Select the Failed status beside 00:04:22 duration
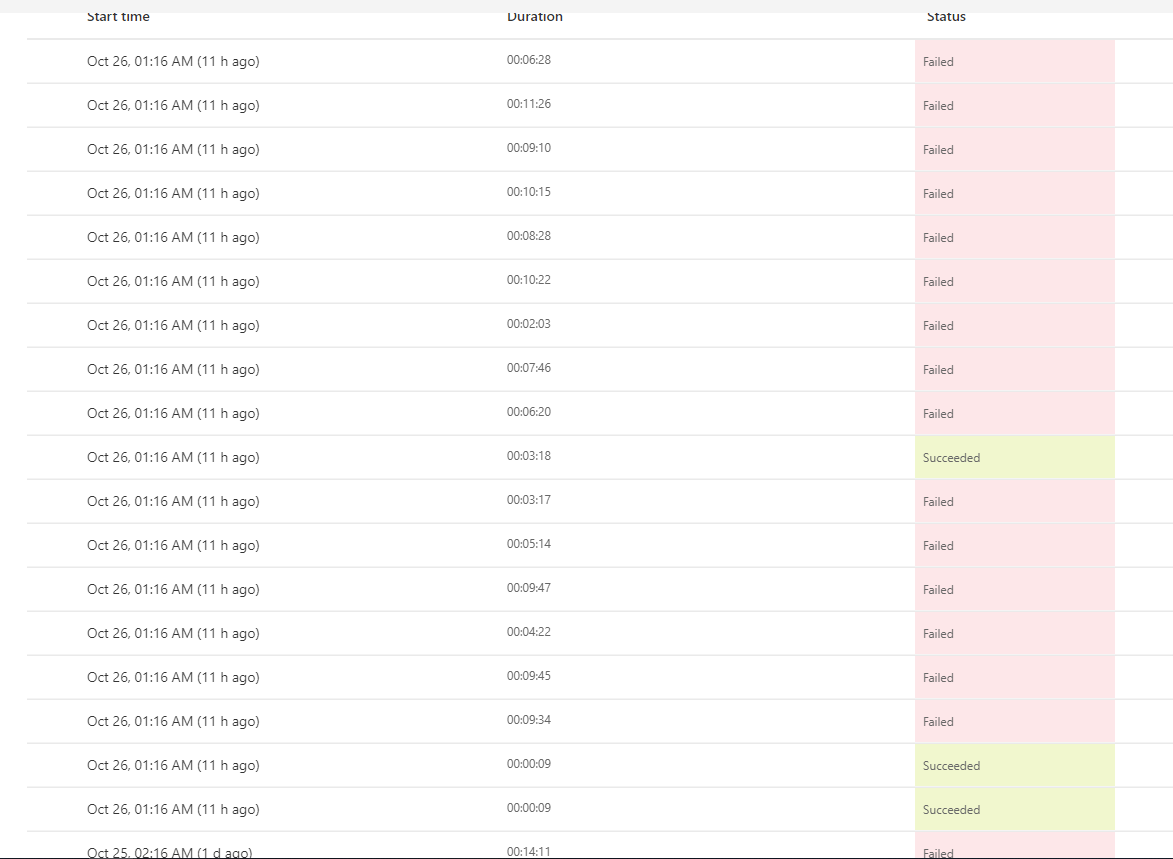 coord(938,633)
